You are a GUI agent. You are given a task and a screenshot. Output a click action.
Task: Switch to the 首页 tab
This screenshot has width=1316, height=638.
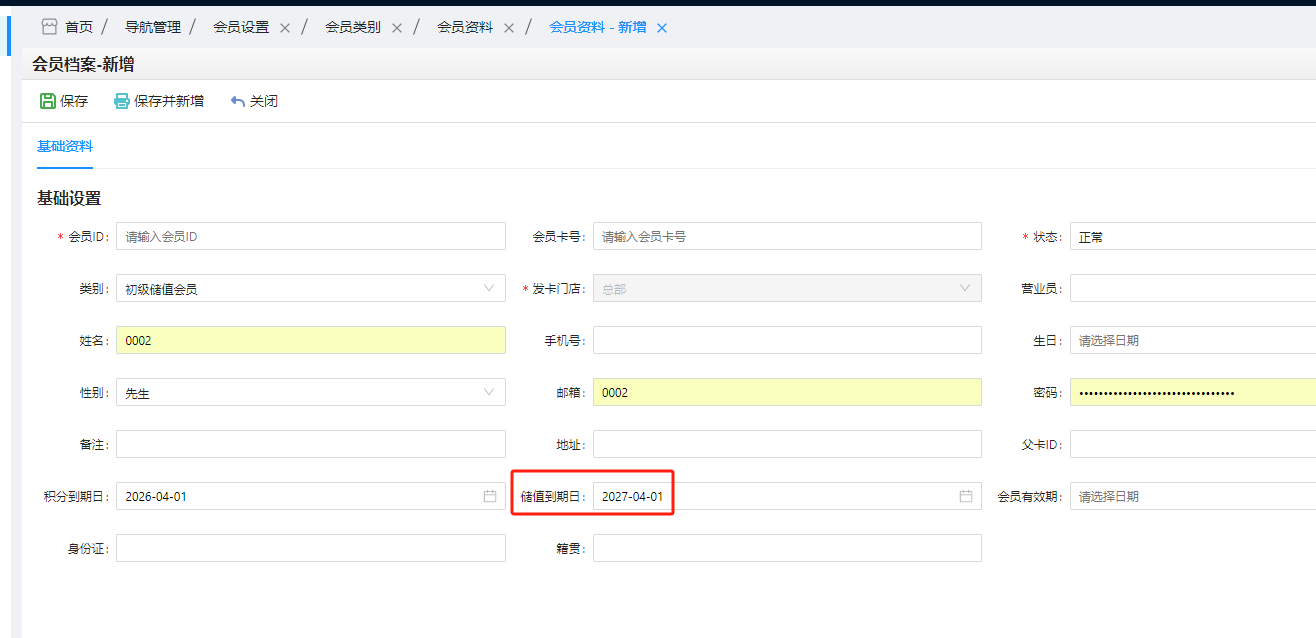pyautogui.click(x=79, y=27)
